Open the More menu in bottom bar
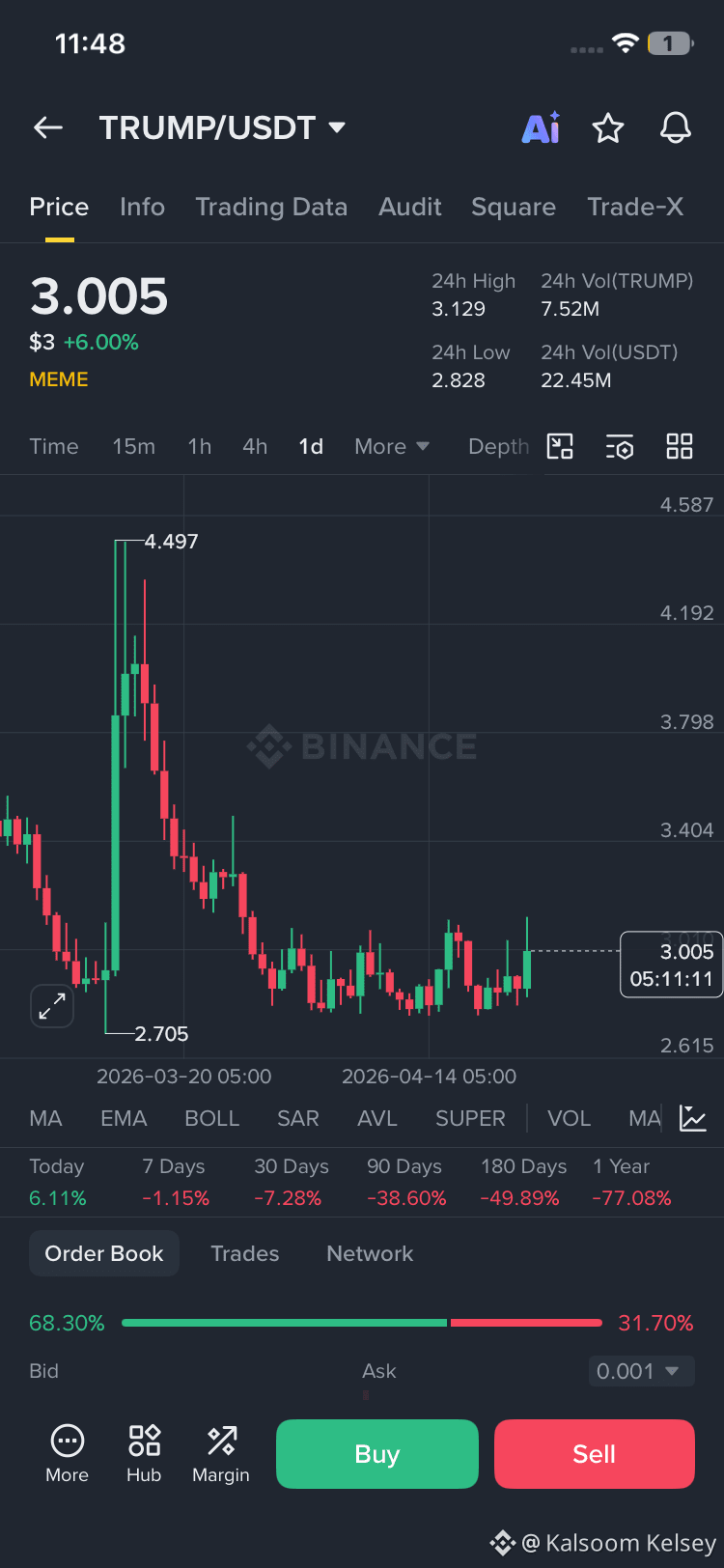This screenshot has height=1568, width=724. pos(68,1454)
